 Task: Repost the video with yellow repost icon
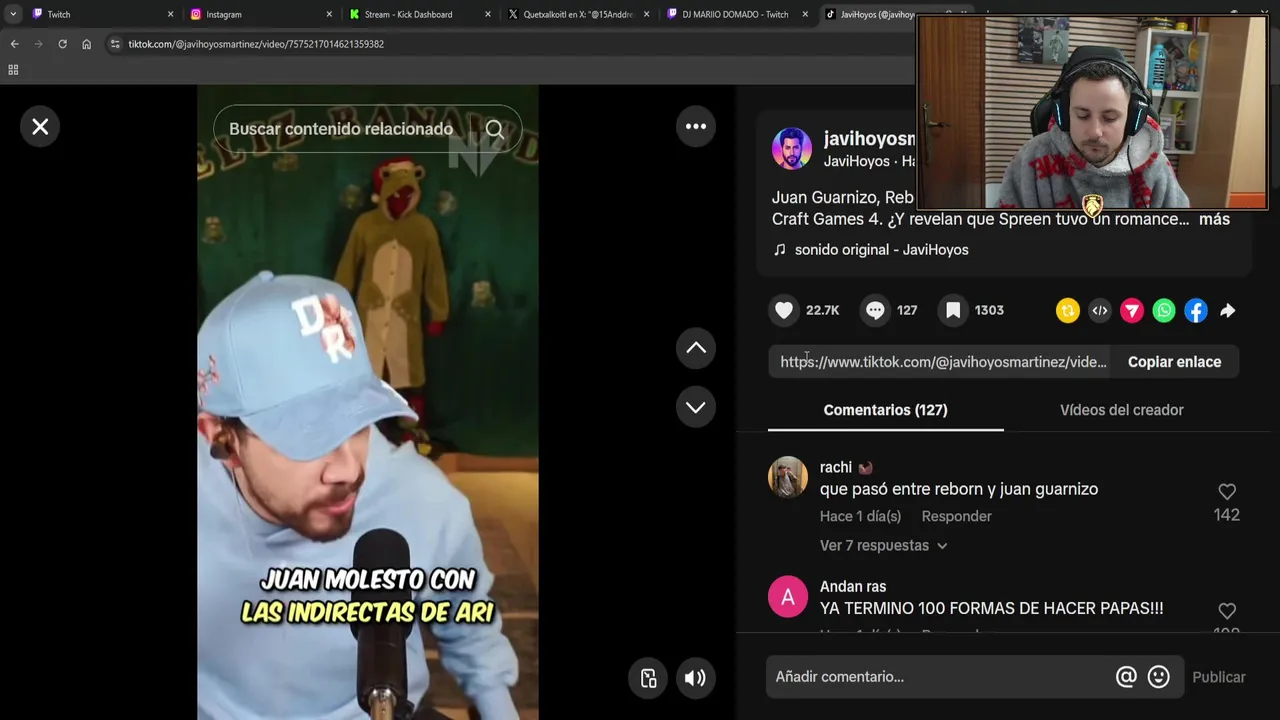[1068, 310]
